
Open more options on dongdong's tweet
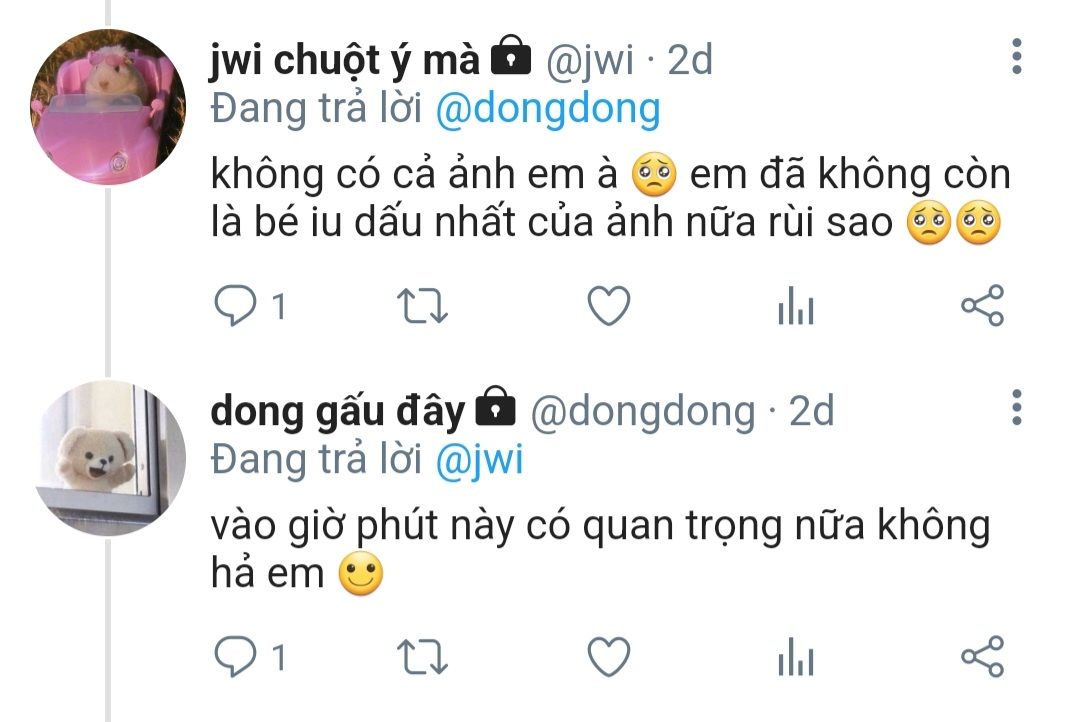1017,408
